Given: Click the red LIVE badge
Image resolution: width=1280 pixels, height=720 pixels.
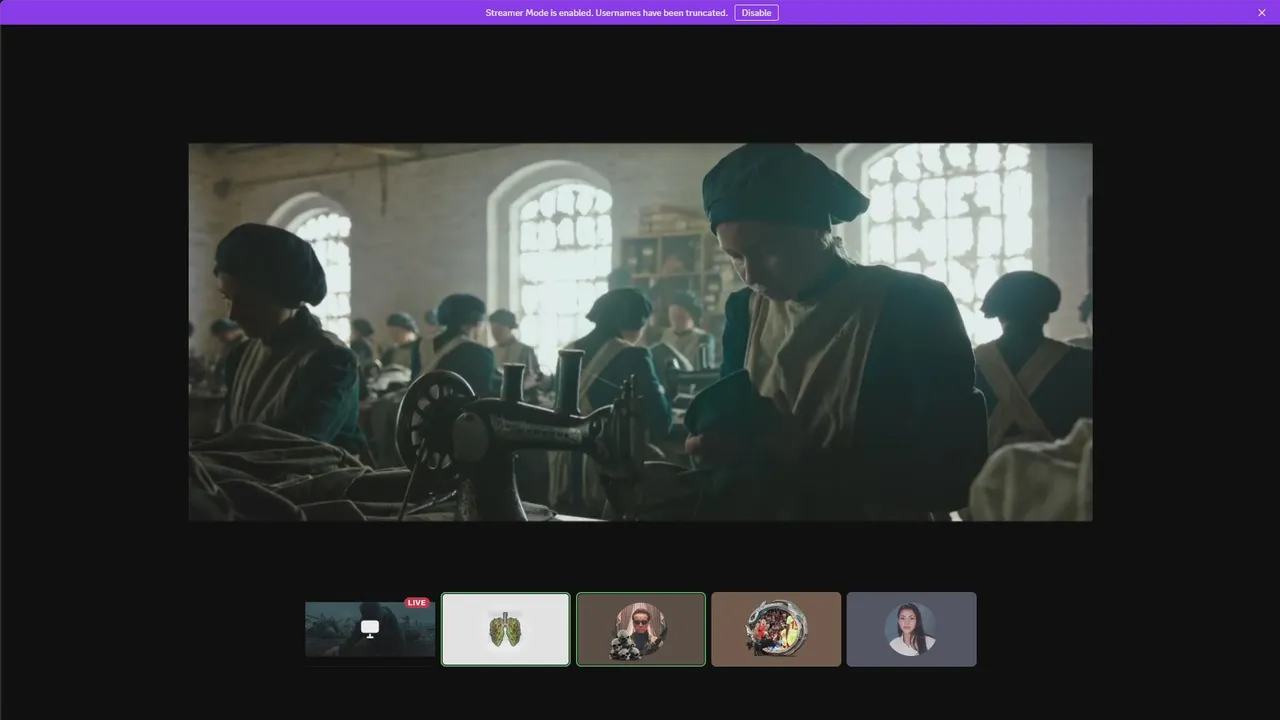Looking at the screenshot, I should click(417, 603).
